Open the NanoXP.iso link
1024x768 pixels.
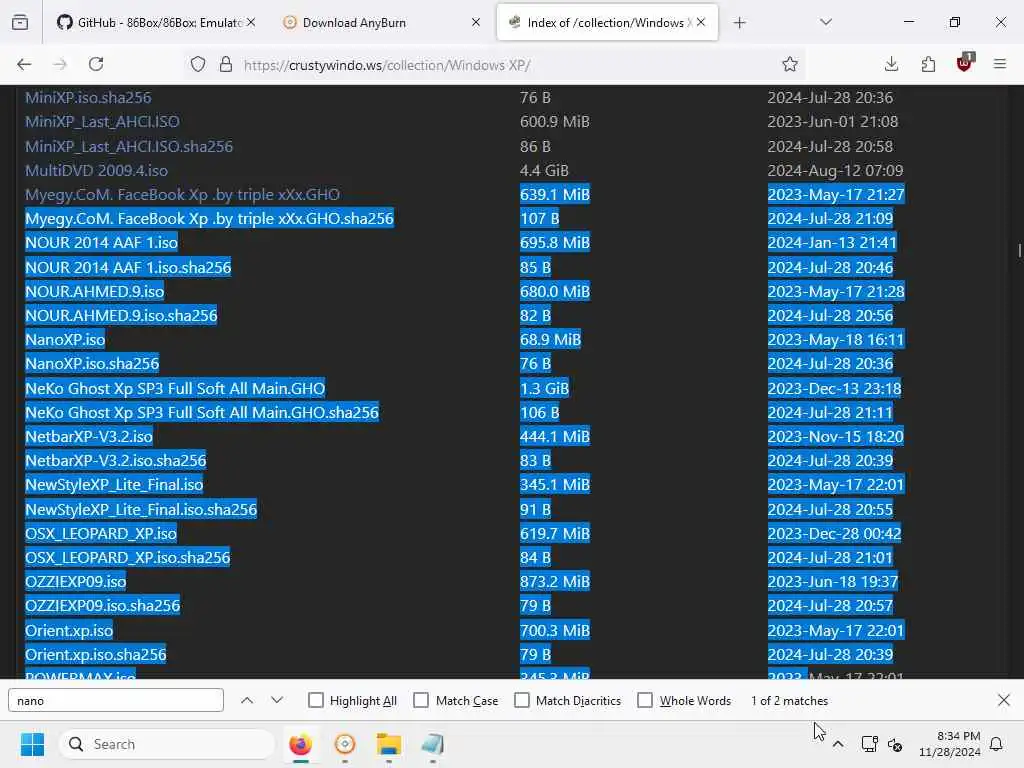65,340
